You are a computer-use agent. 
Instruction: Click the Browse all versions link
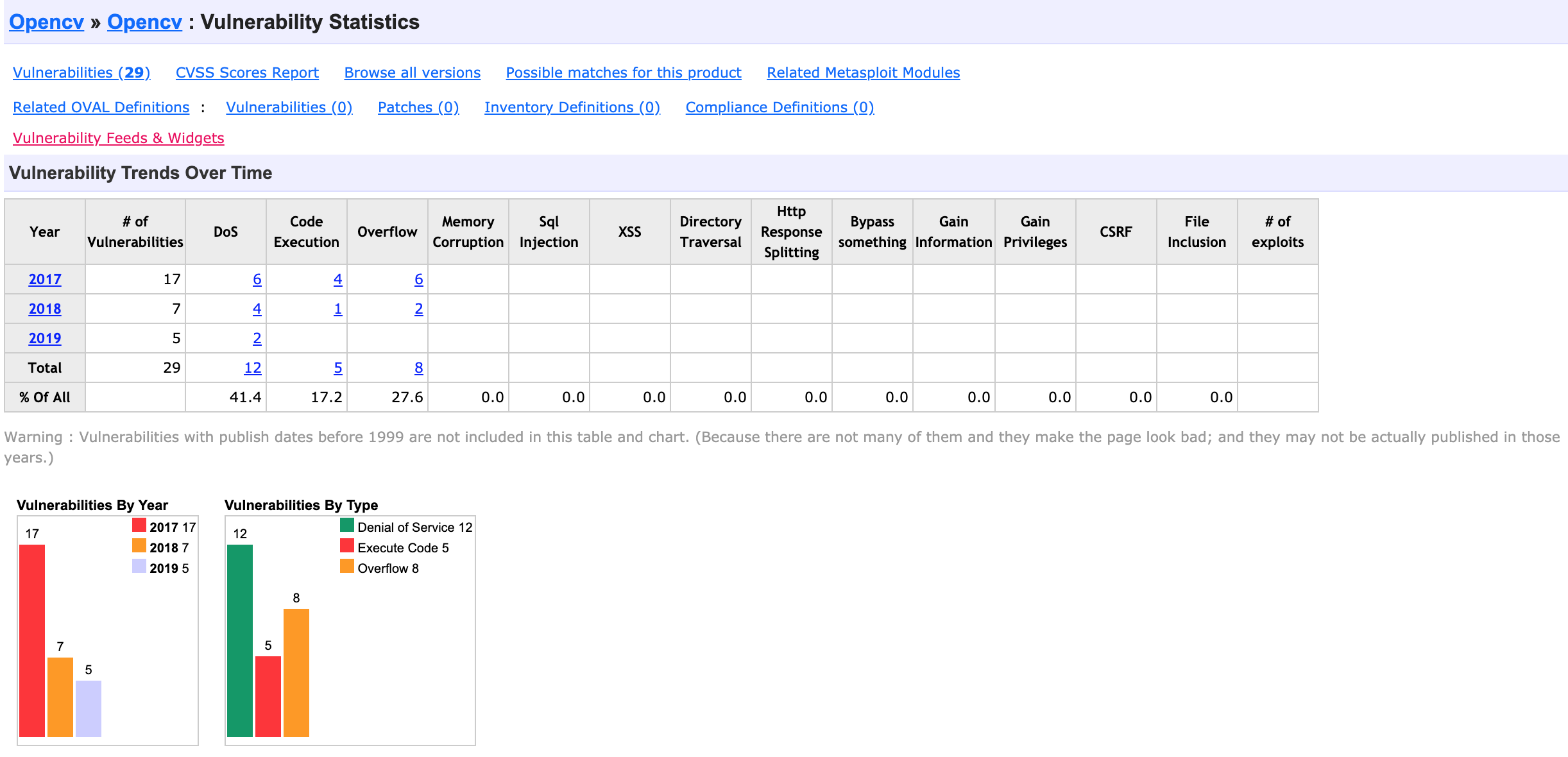point(412,72)
